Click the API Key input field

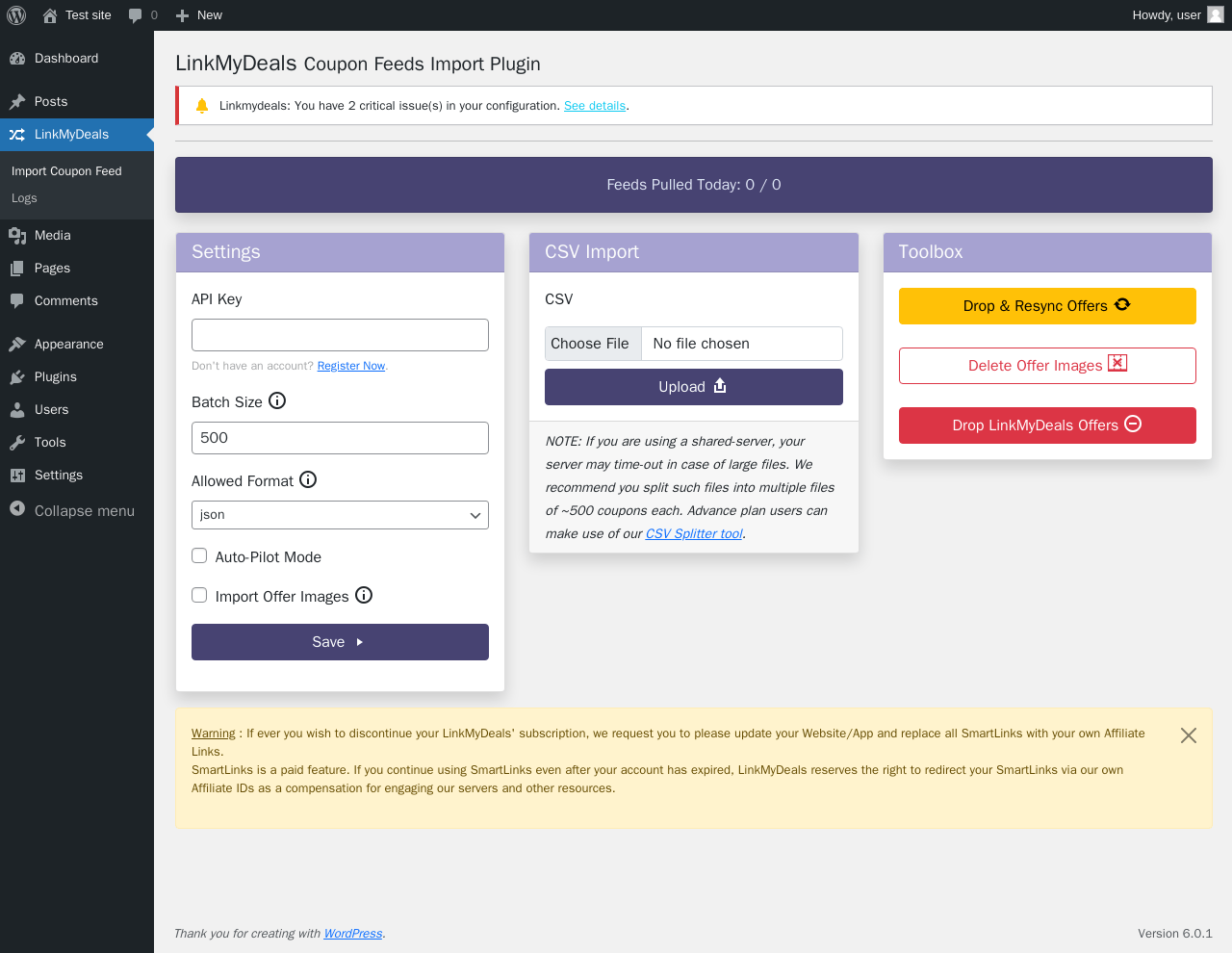[x=340, y=335]
